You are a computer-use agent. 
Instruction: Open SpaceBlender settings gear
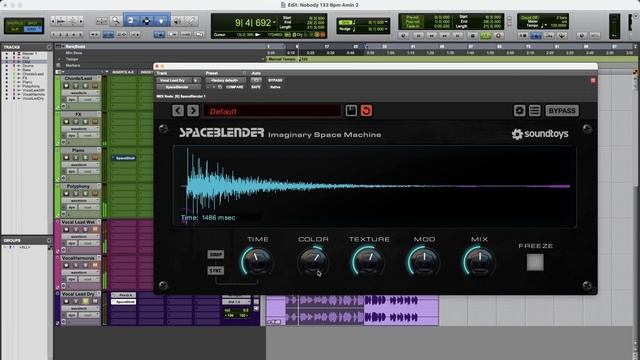(x=519, y=111)
